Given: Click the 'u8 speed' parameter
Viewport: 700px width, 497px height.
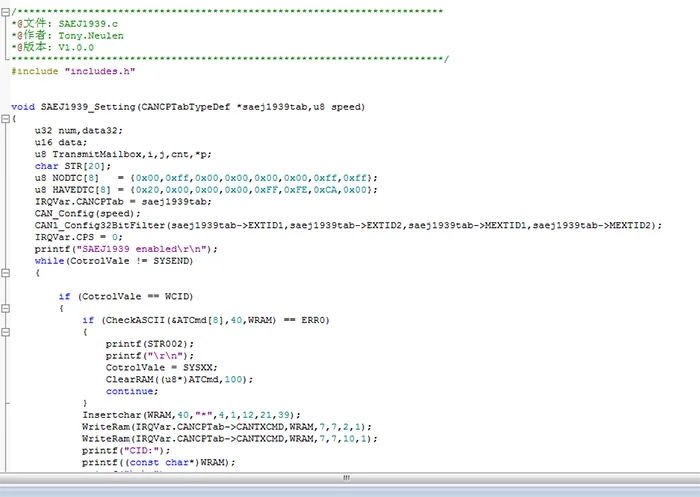Looking at the screenshot, I should click(x=338, y=107).
